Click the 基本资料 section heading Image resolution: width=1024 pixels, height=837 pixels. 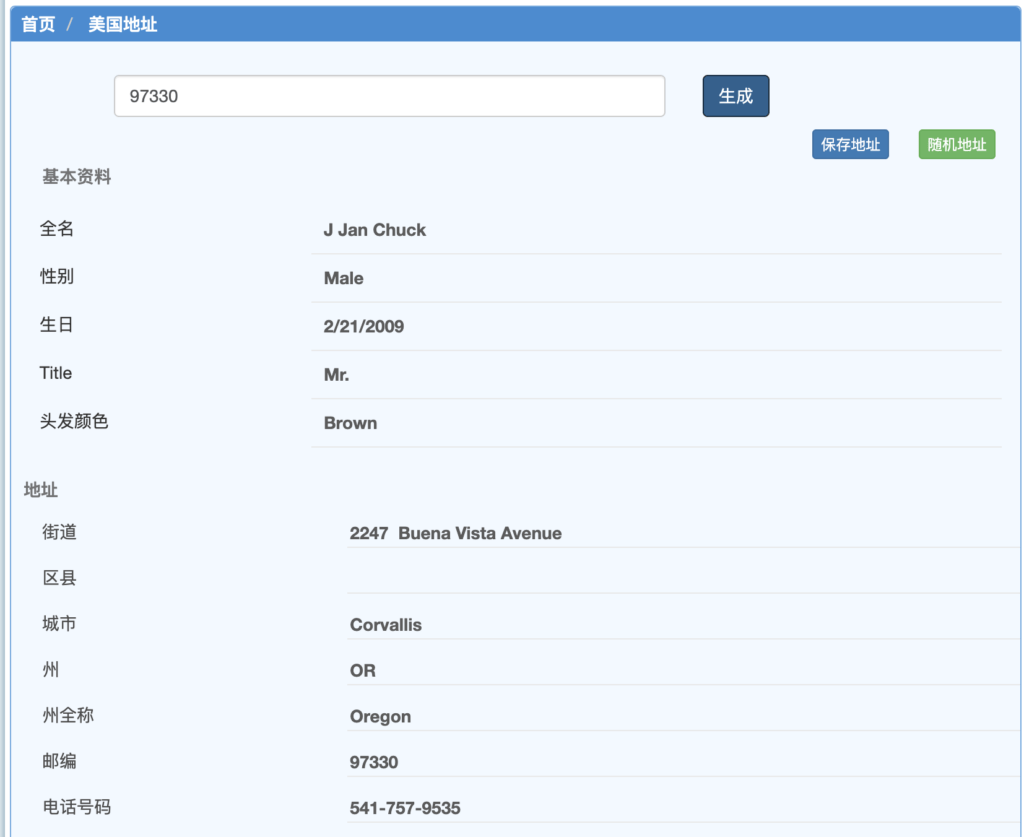[x=76, y=176]
